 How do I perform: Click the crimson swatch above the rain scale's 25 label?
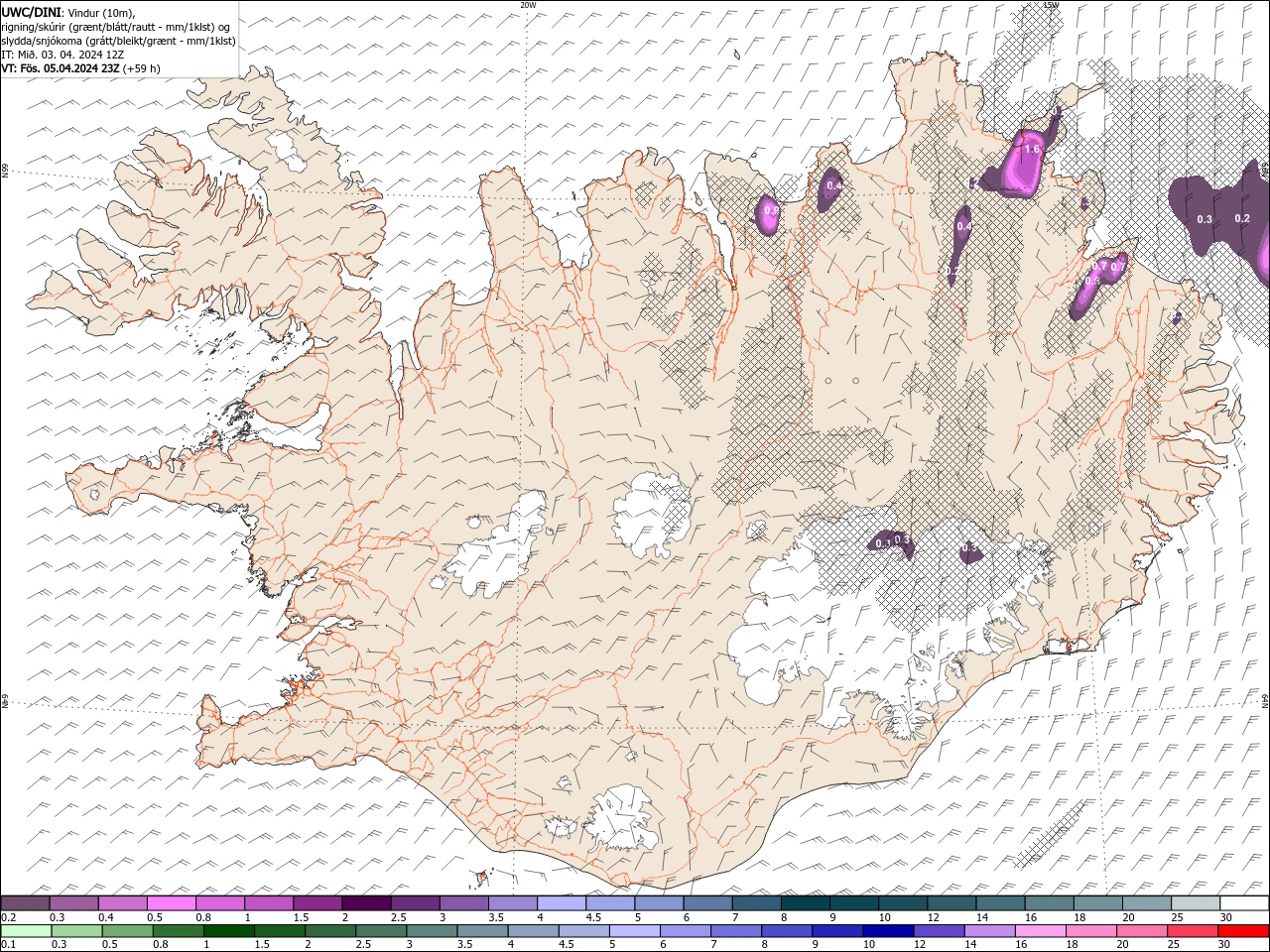click(1193, 931)
